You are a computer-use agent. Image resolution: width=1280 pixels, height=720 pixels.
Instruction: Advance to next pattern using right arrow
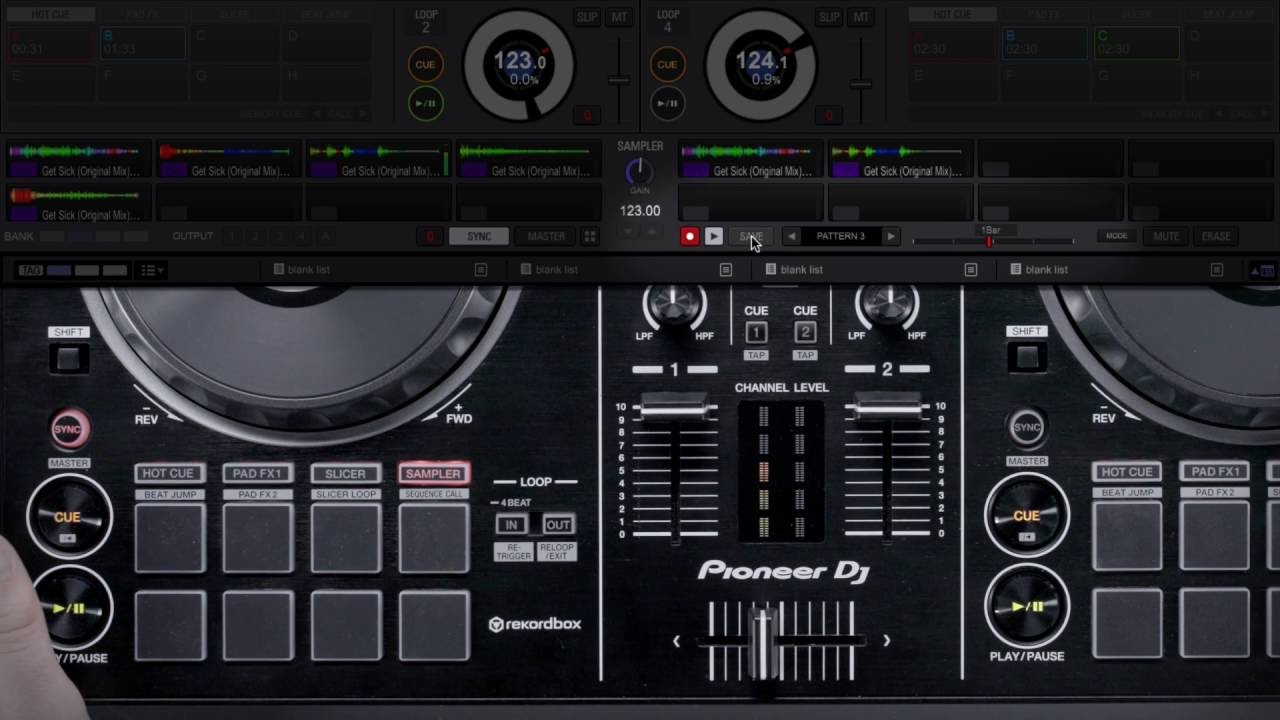(x=890, y=236)
